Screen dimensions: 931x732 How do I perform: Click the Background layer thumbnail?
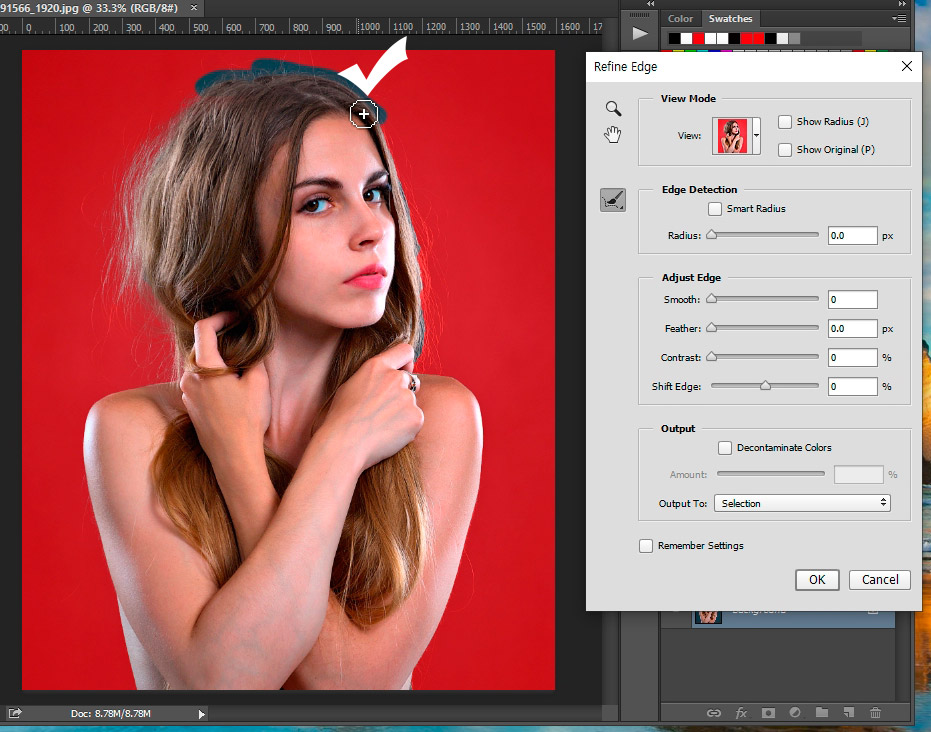pyautogui.click(x=708, y=617)
